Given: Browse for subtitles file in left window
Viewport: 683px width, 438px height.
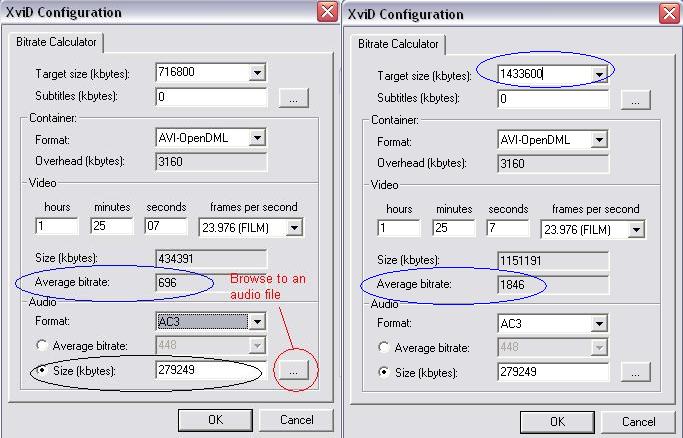Looking at the screenshot, I should 294,98.
